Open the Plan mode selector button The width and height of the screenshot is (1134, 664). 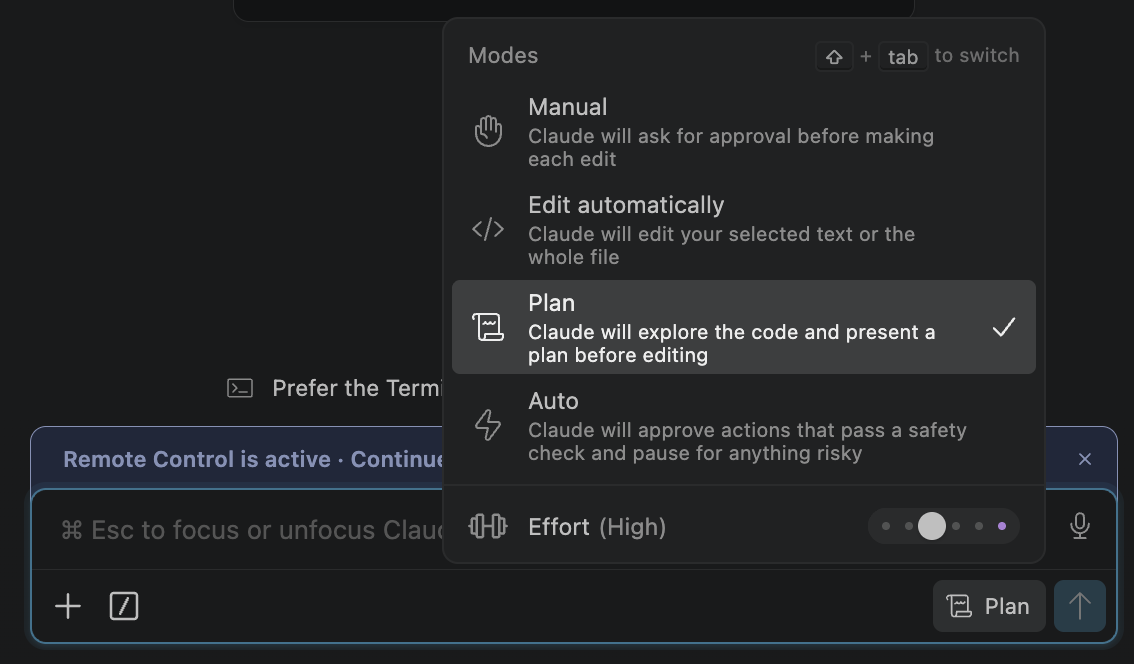(989, 606)
